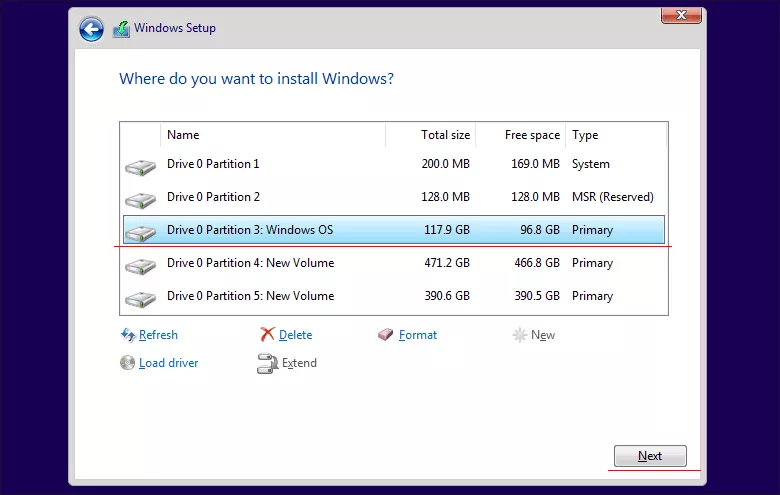Image resolution: width=780 pixels, height=495 pixels.
Task: Click the drive icon for Partition 5
Action: click(x=140, y=299)
